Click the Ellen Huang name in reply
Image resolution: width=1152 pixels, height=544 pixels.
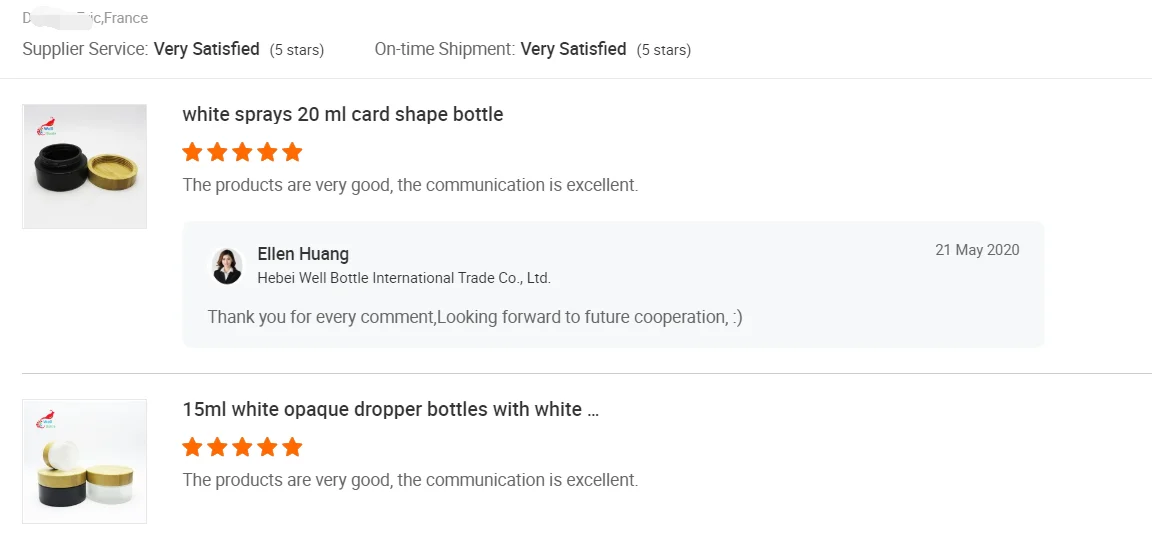pyautogui.click(x=303, y=254)
